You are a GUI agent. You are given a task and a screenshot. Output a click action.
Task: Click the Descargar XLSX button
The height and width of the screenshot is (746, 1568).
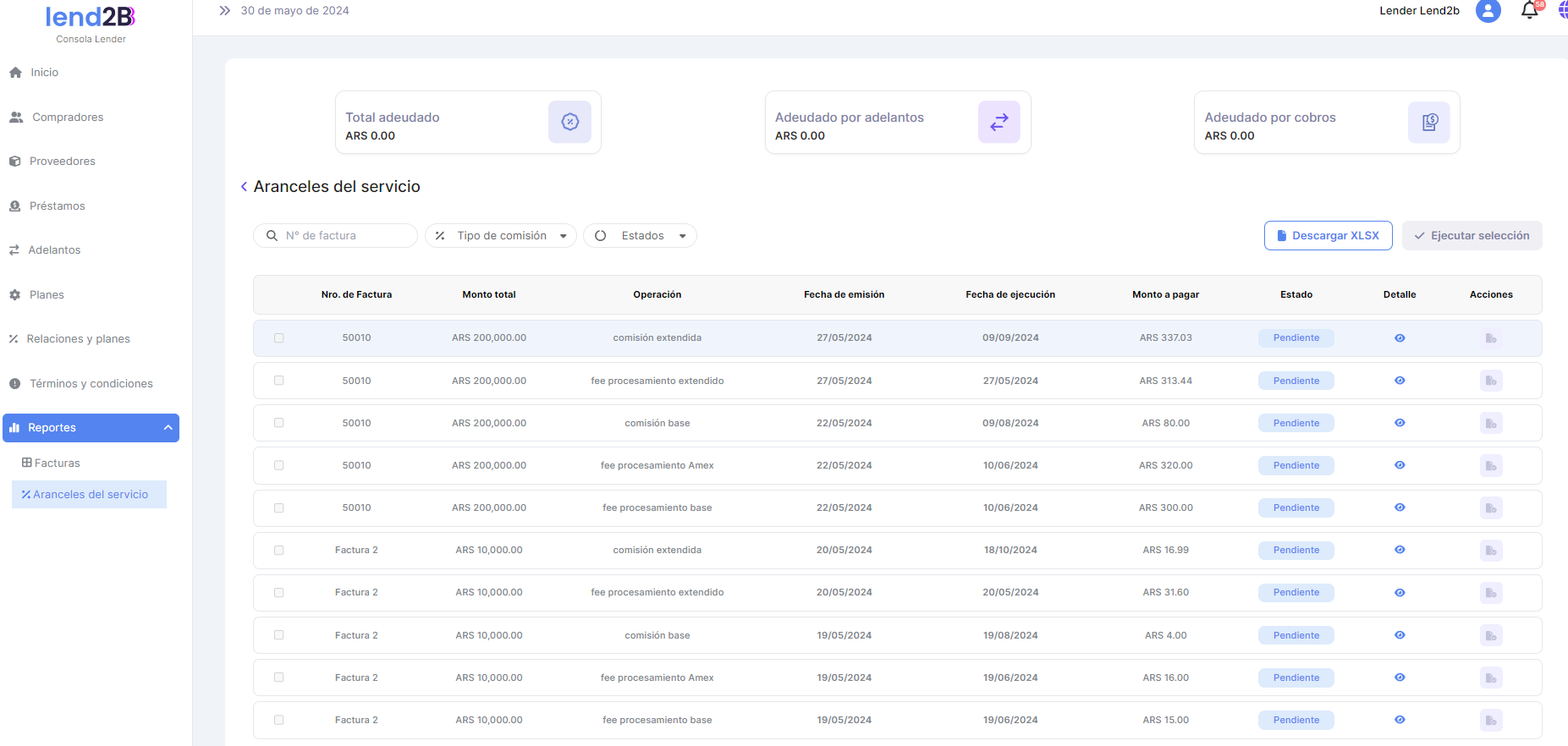1327,236
